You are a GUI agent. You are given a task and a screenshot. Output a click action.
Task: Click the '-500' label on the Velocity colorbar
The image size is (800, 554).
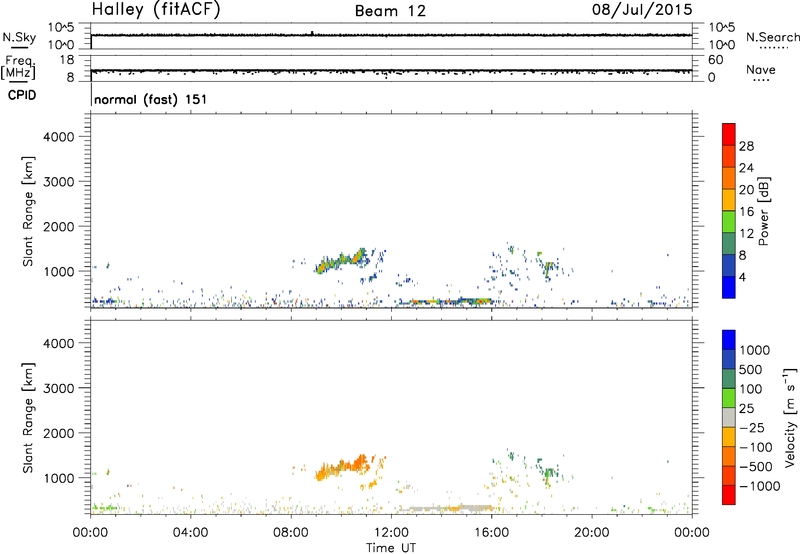[x=756, y=466]
